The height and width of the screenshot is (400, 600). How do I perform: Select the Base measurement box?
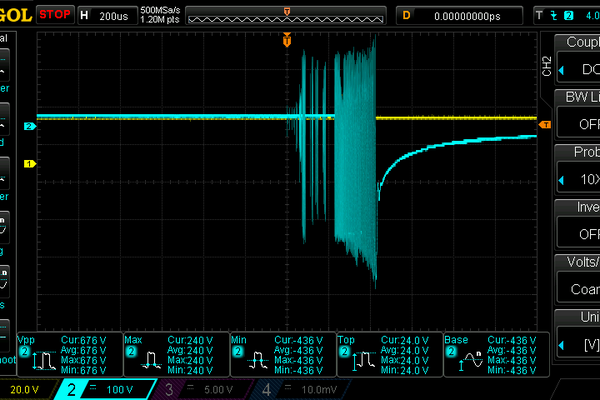(497, 355)
